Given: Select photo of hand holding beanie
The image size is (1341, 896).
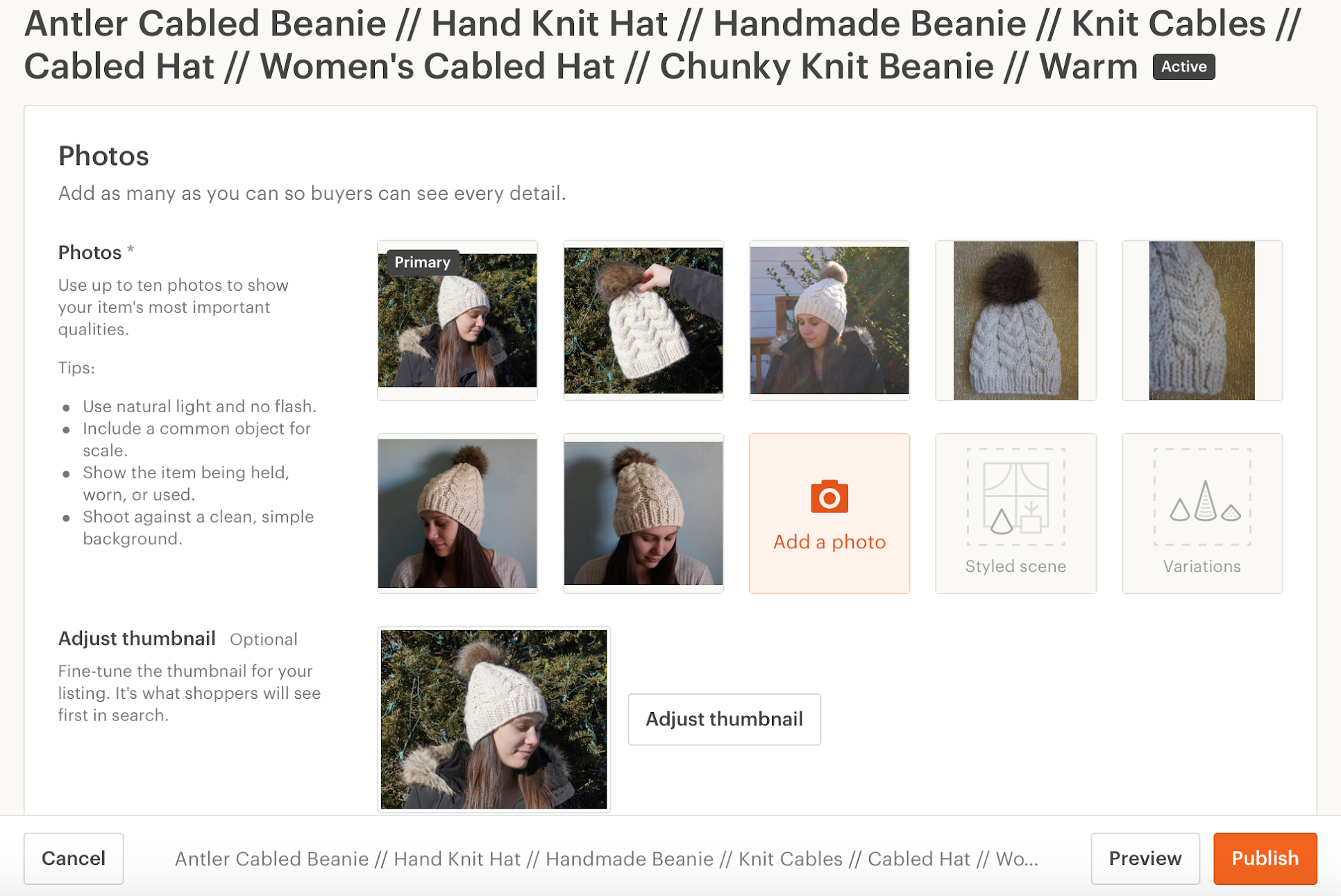Looking at the screenshot, I should click(x=643, y=321).
